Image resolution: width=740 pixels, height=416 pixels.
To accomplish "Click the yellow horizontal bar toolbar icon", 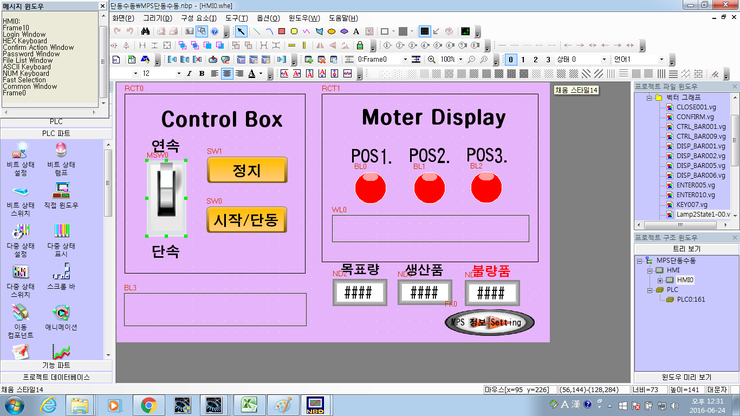I will pos(292,45).
